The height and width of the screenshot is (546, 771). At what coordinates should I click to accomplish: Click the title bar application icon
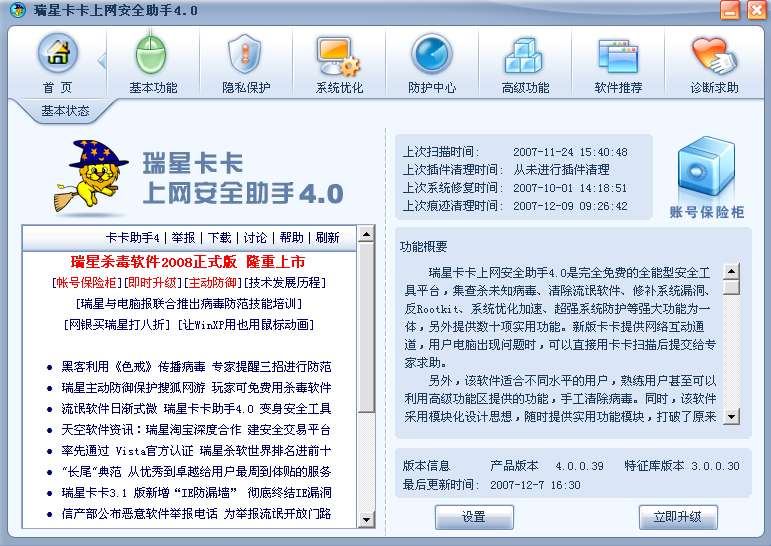click(x=17, y=10)
